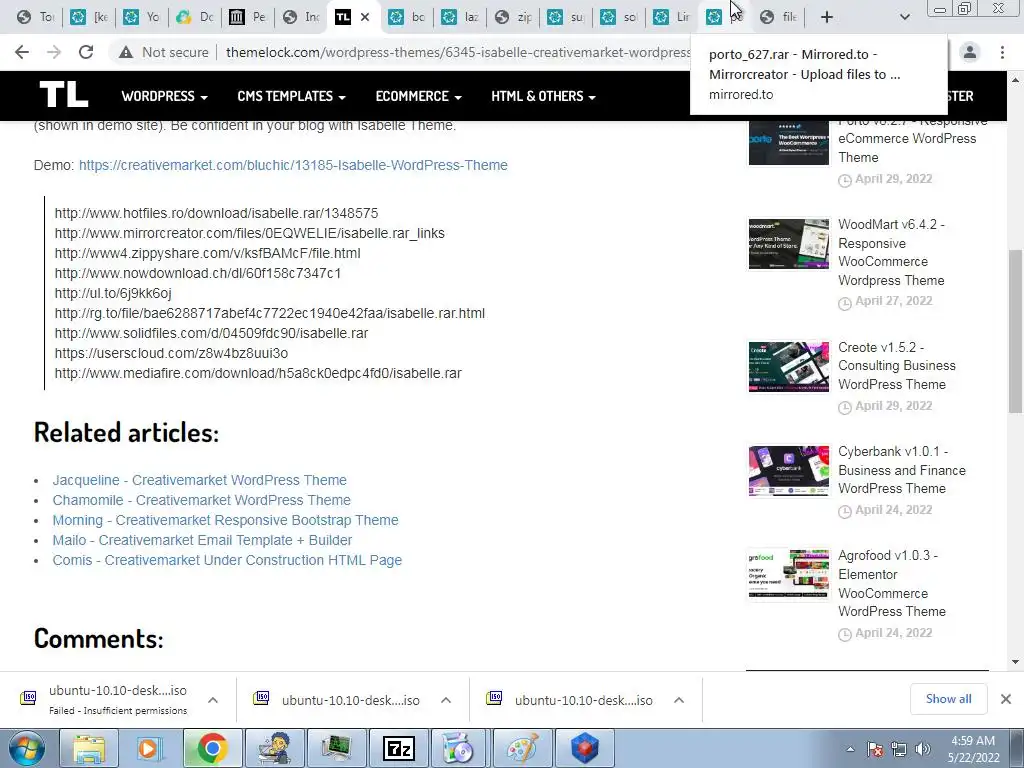
Task: Click the browser back arrow
Action: coord(22,52)
